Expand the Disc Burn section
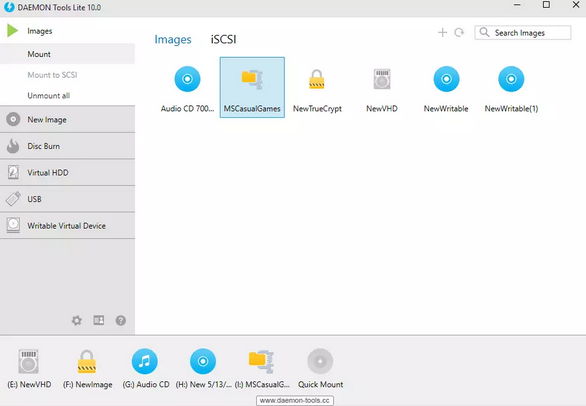Viewport: 586px width, 406px height. (67, 146)
